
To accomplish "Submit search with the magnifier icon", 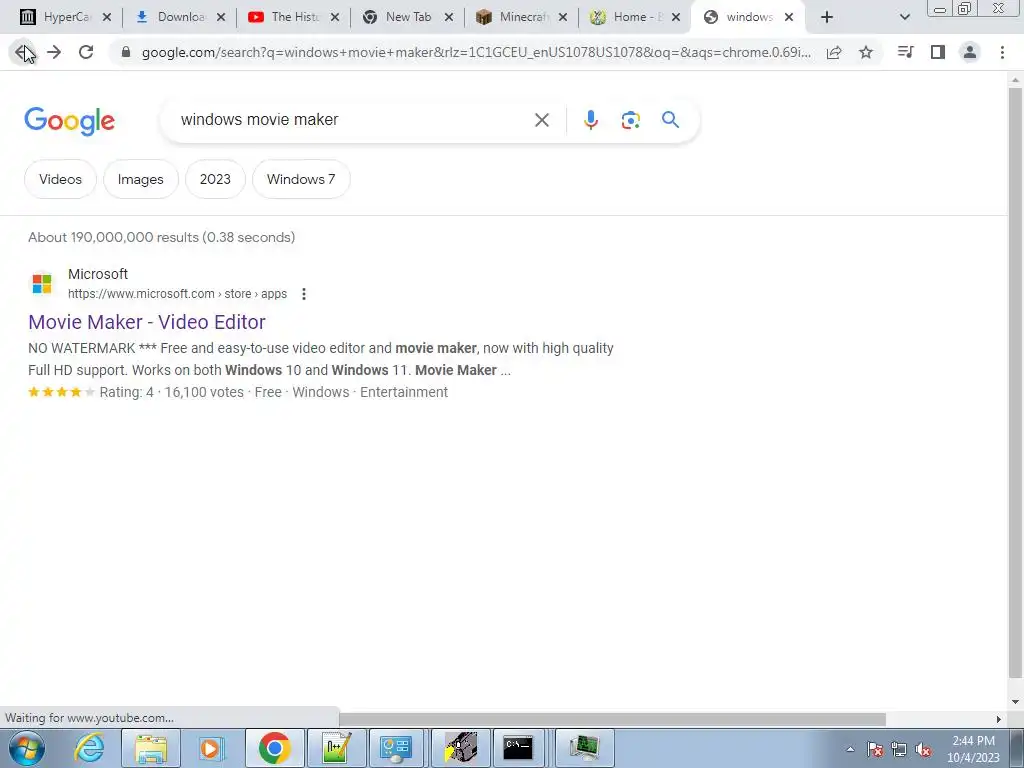I will coord(670,120).
